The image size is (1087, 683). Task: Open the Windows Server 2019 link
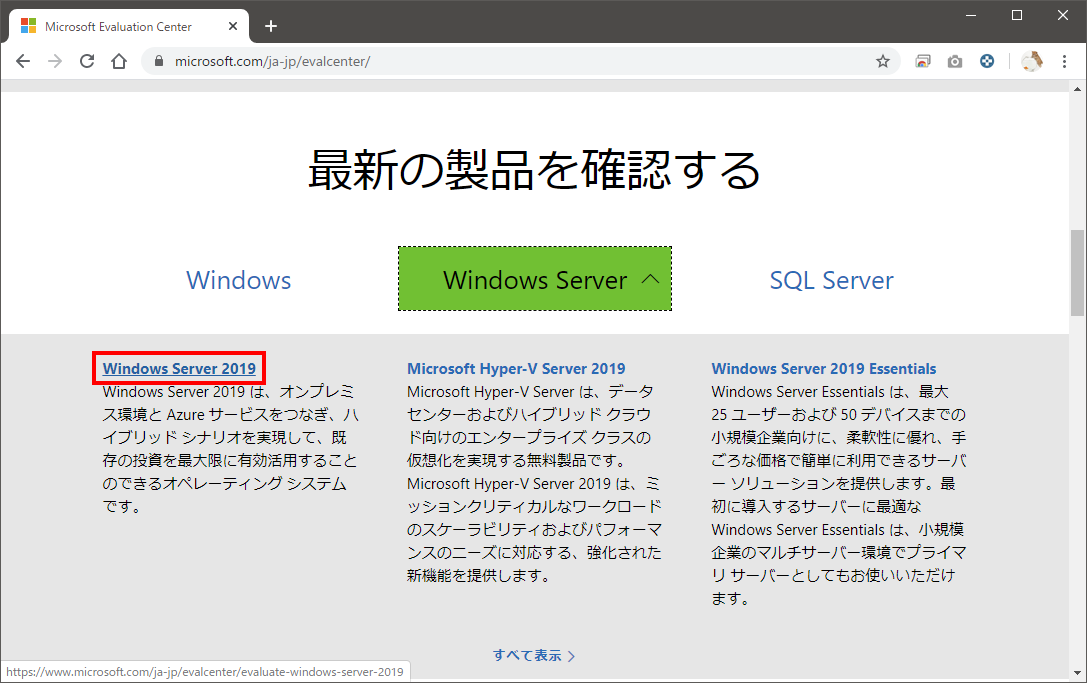tap(178, 368)
